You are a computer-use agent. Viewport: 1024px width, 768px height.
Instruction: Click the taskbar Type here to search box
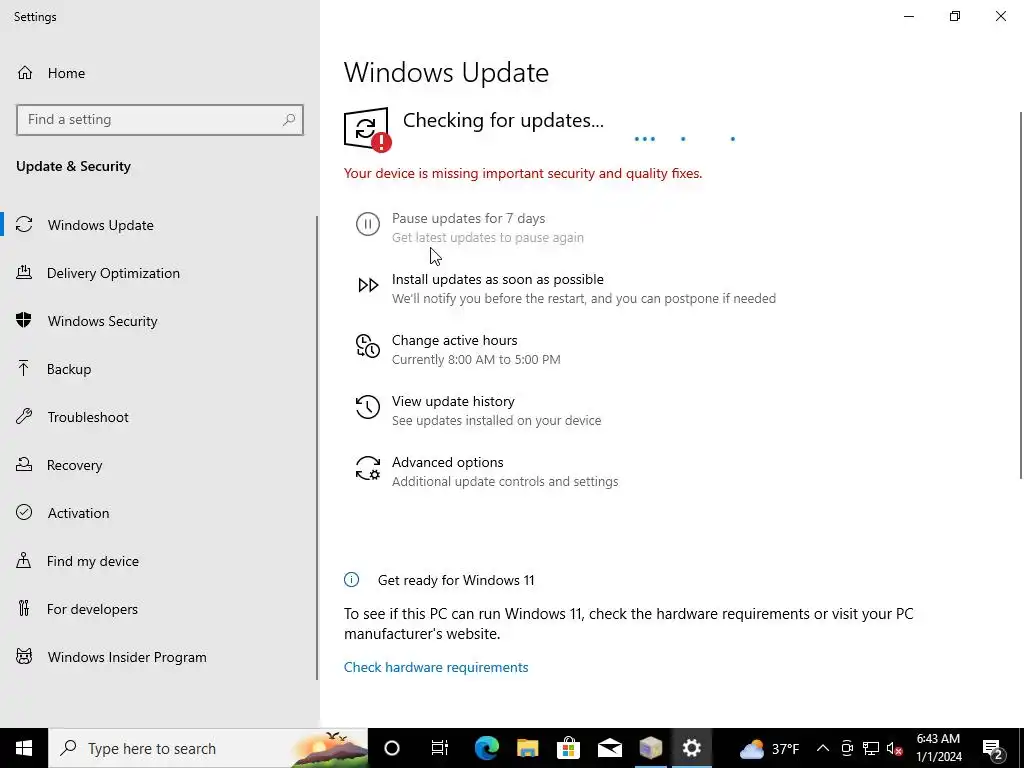[x=208, y=748]
